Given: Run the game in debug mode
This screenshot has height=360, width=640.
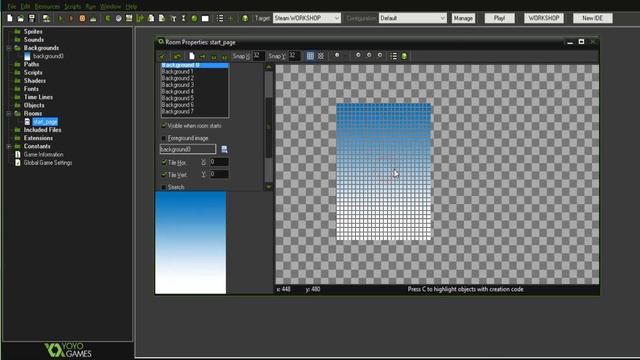Looking at the screenshot, I should [71, 18].
